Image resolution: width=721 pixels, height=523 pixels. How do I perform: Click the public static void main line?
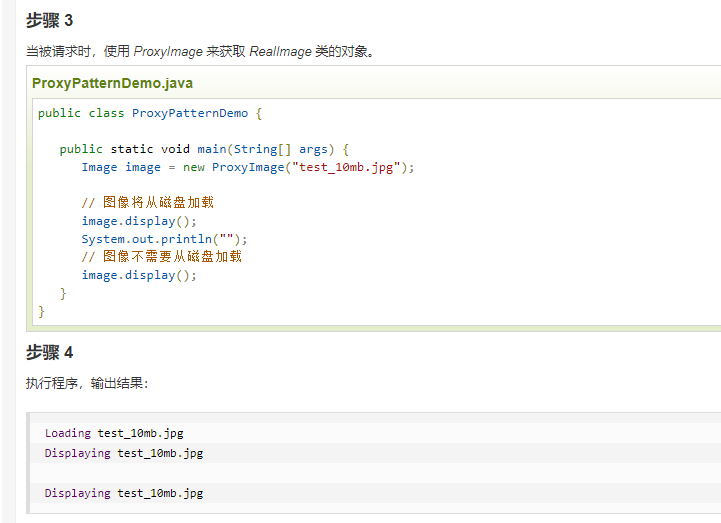[203, 149]
